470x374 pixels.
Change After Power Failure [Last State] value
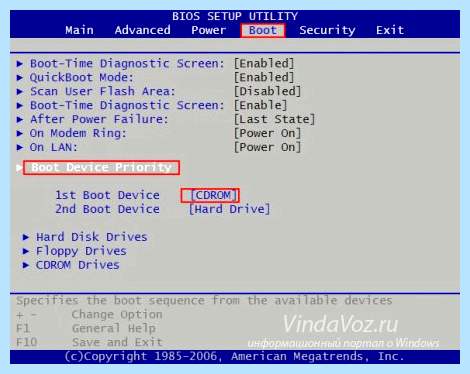click(274, 119)
